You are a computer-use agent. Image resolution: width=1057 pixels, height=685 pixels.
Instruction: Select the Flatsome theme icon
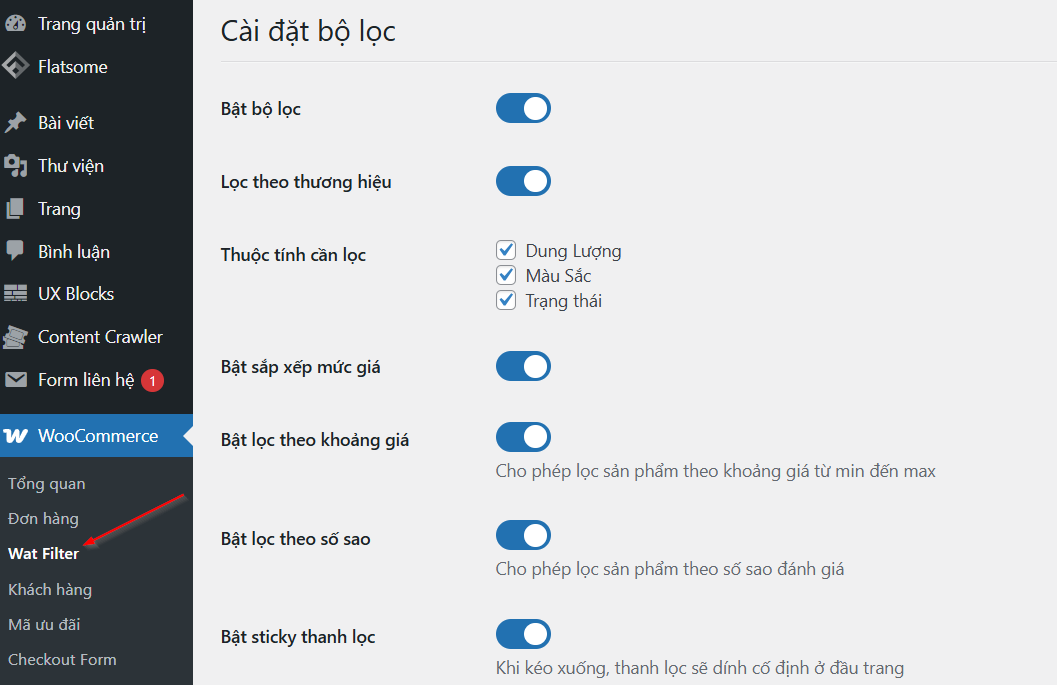point(16,66)
